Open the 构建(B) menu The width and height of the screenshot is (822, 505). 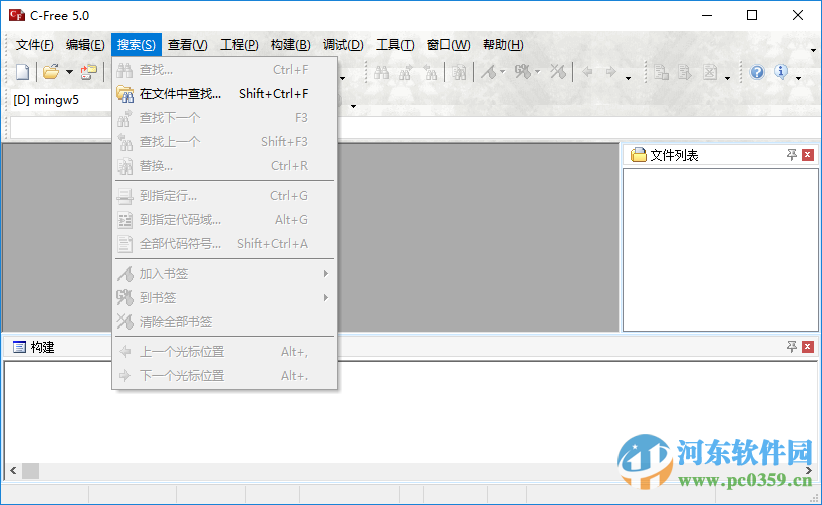point(290,45)
